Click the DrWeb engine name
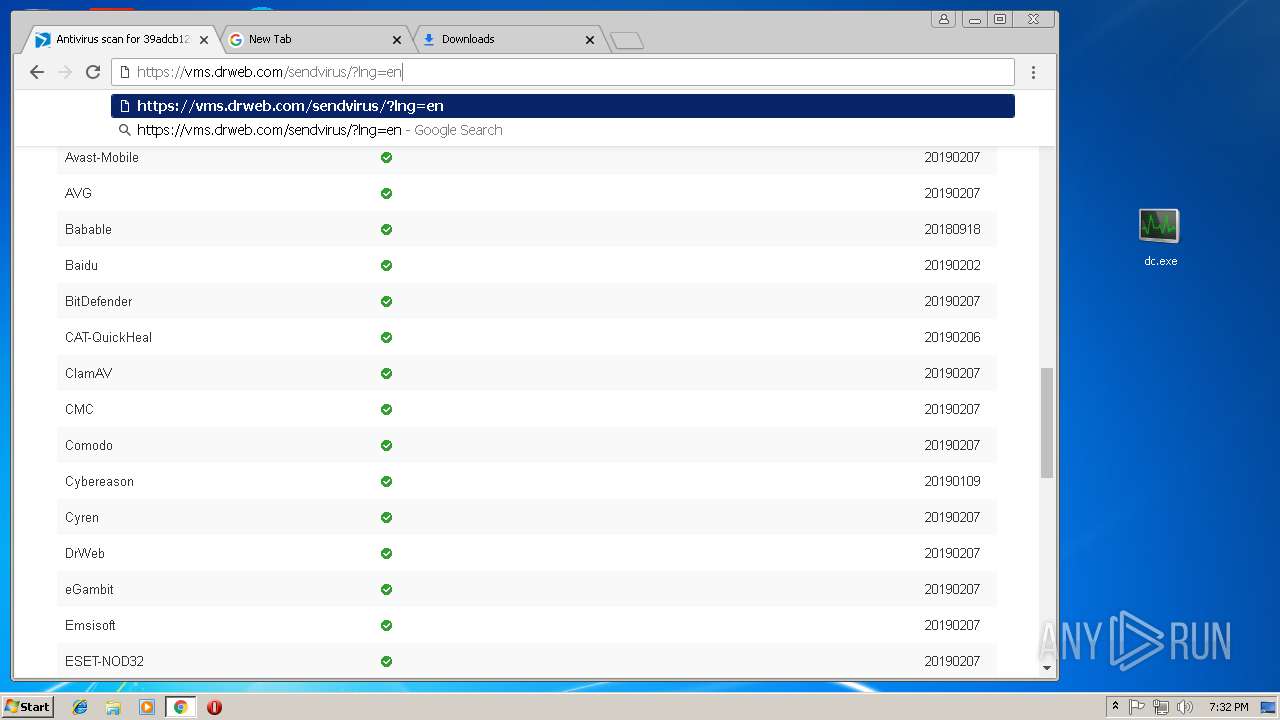Image resolution: width=1280 pixels, height=720 pixels. point(85,553)
